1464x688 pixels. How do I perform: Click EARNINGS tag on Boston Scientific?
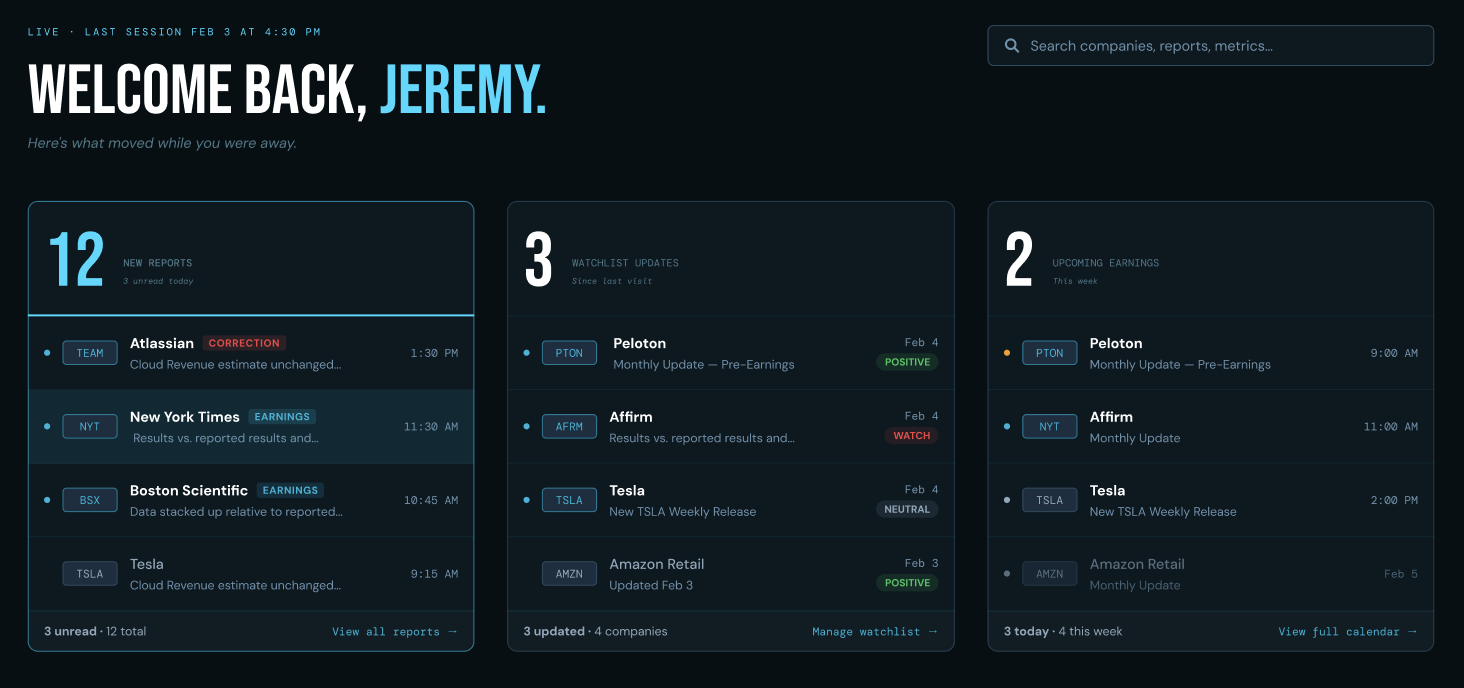tap(290, 490)
